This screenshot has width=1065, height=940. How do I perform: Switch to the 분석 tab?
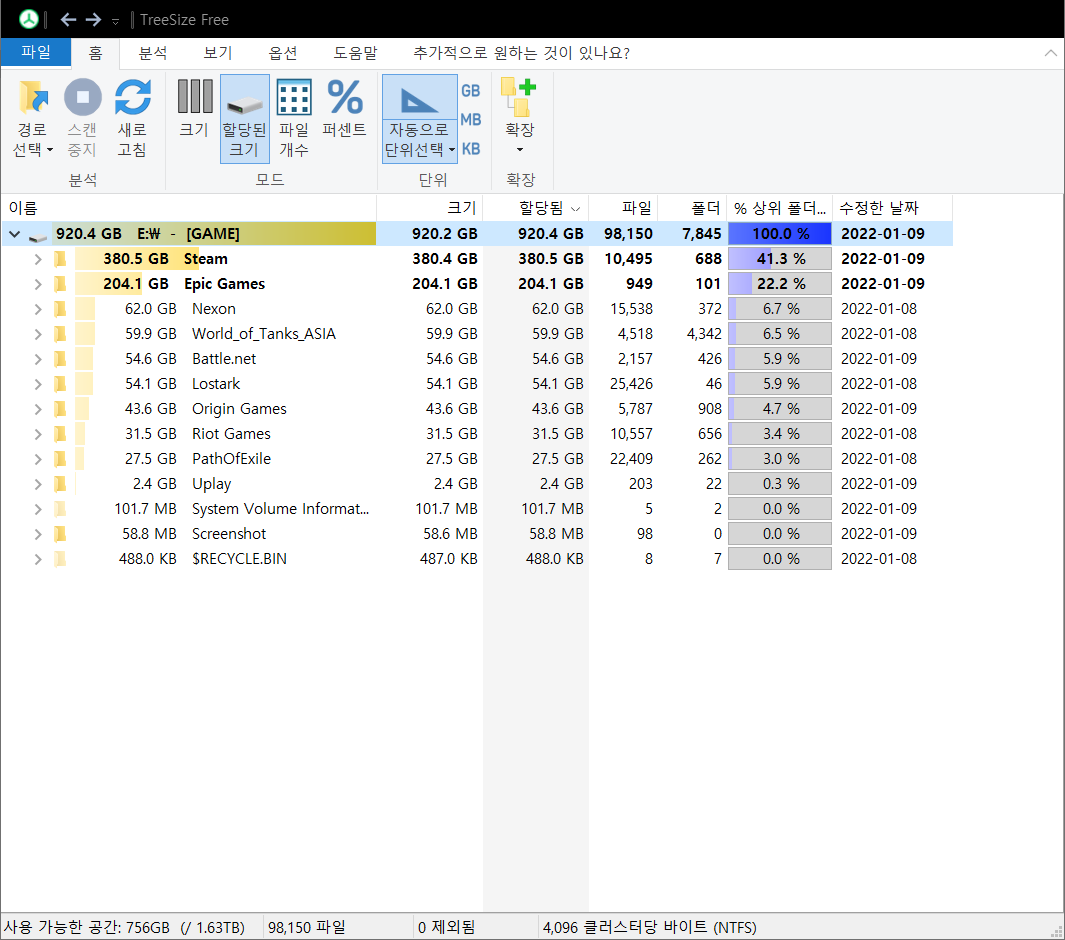pos(153,53)
